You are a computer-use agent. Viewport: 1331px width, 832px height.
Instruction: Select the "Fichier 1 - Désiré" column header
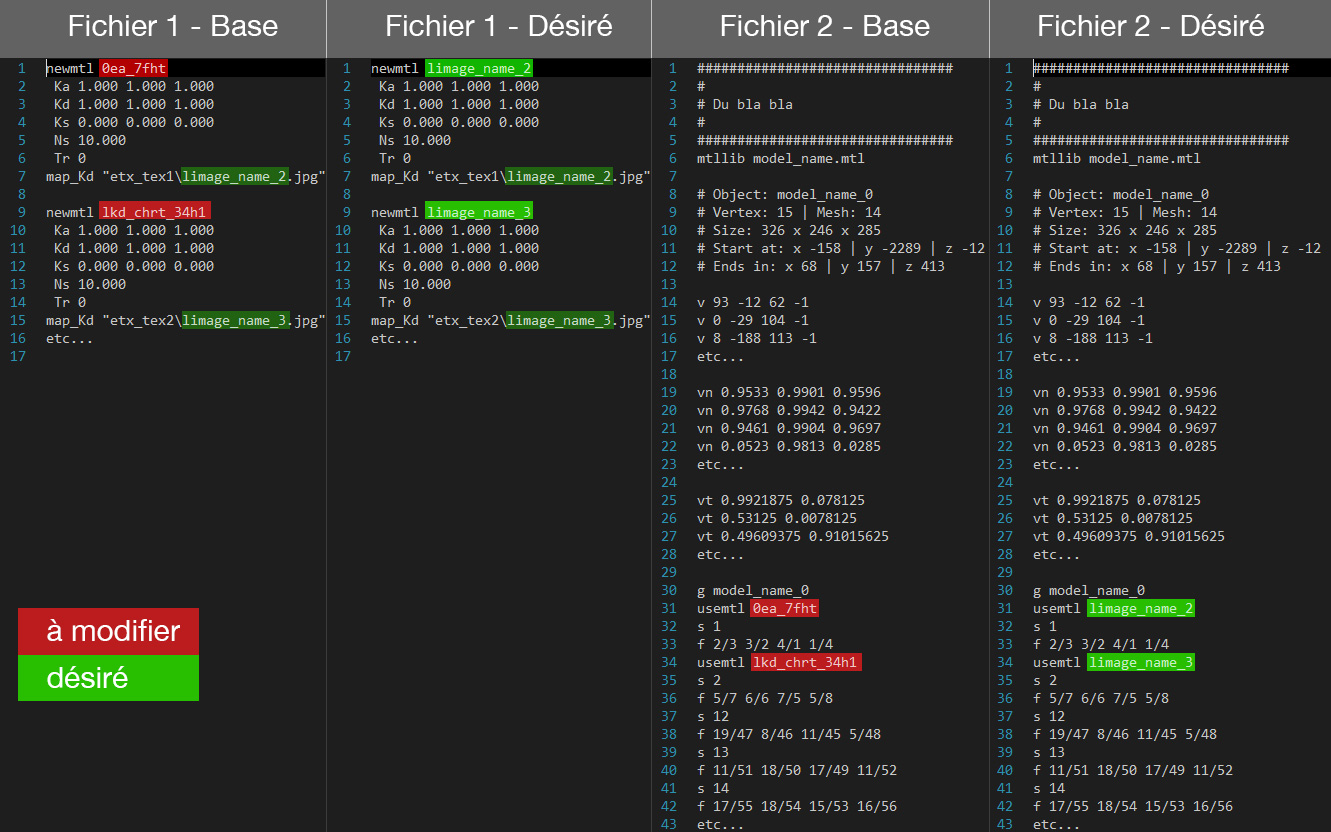(x=489, y=27)
